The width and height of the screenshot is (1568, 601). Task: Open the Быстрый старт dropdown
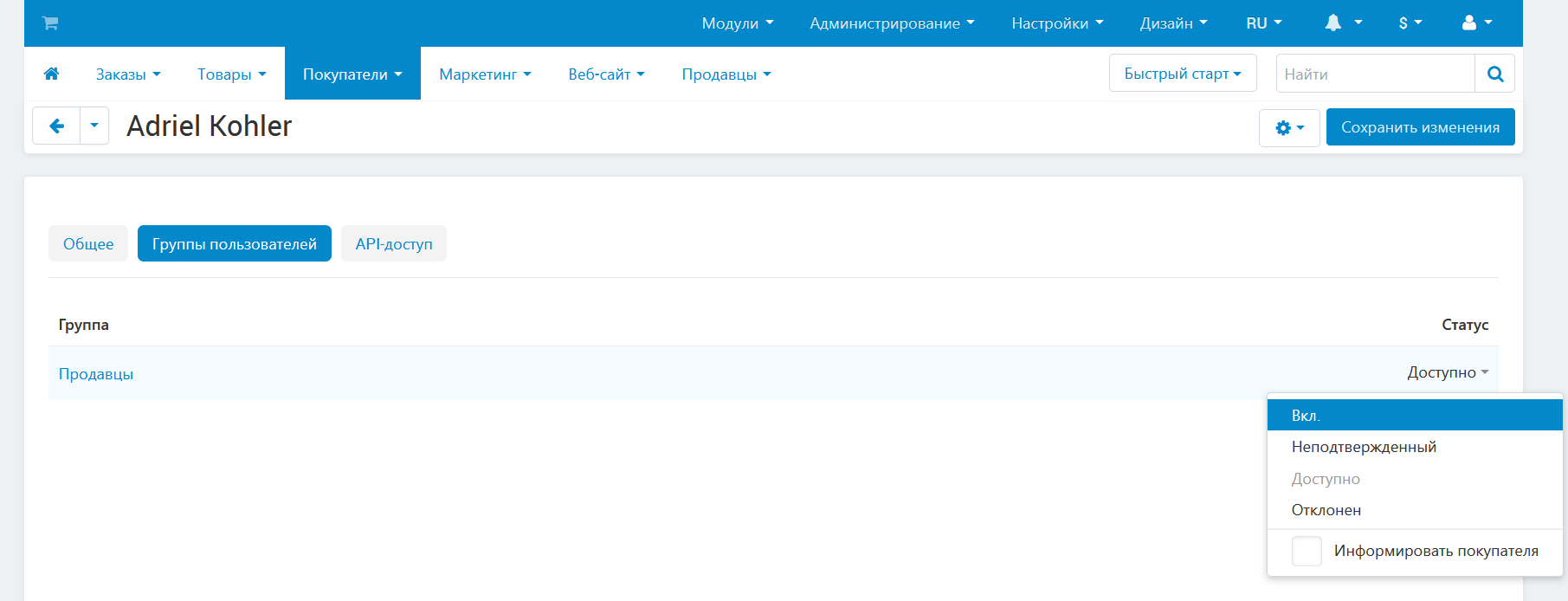[1182, 74]
